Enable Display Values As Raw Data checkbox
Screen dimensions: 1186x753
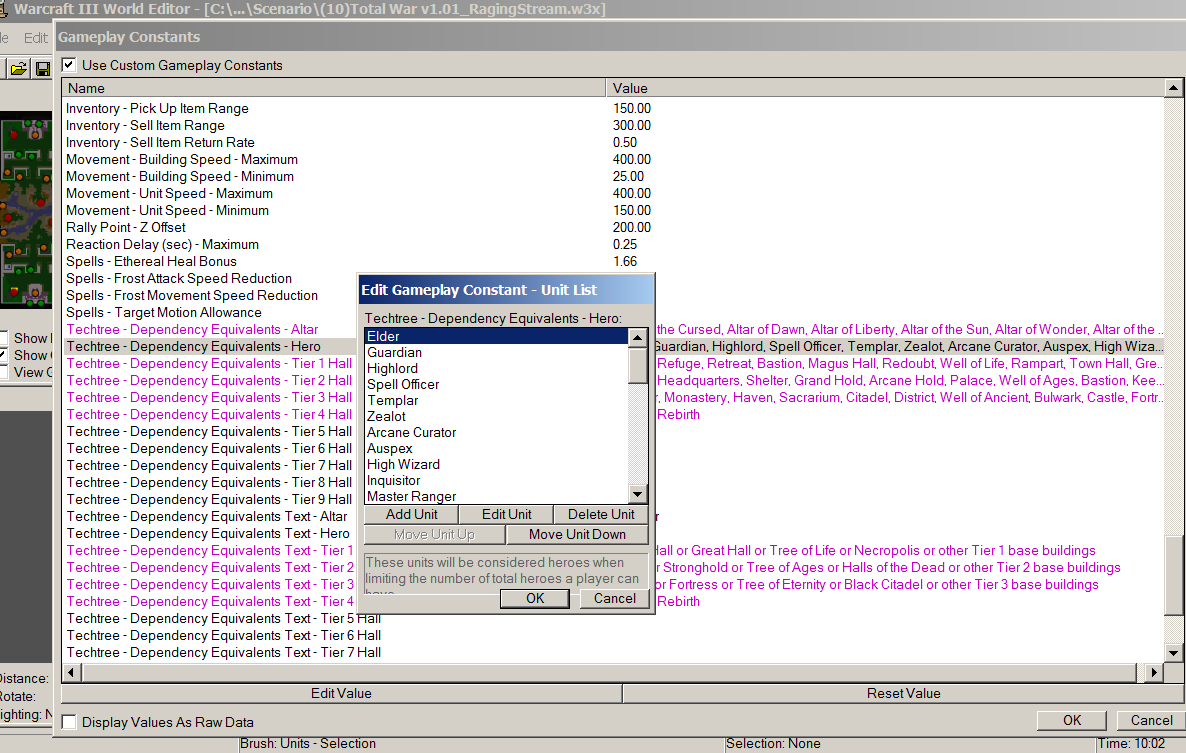point(69,722)
